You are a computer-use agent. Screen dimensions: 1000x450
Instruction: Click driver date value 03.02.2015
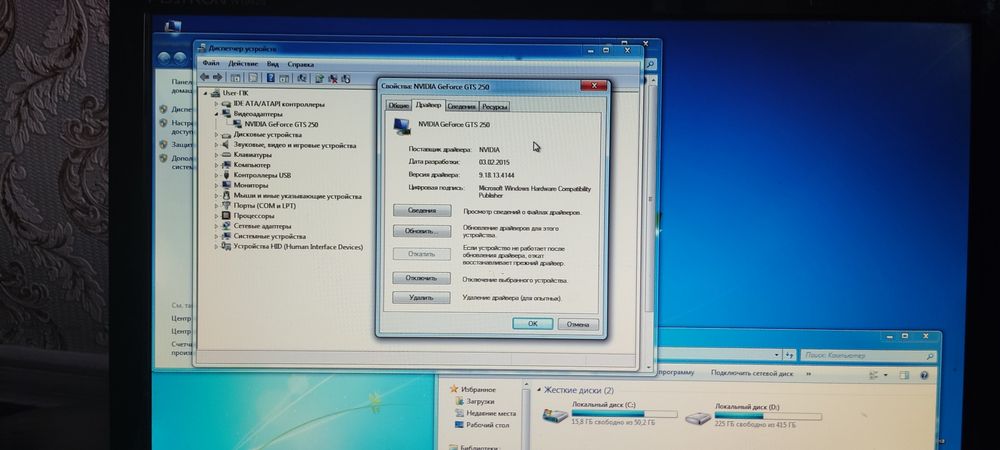click(494, 162)
